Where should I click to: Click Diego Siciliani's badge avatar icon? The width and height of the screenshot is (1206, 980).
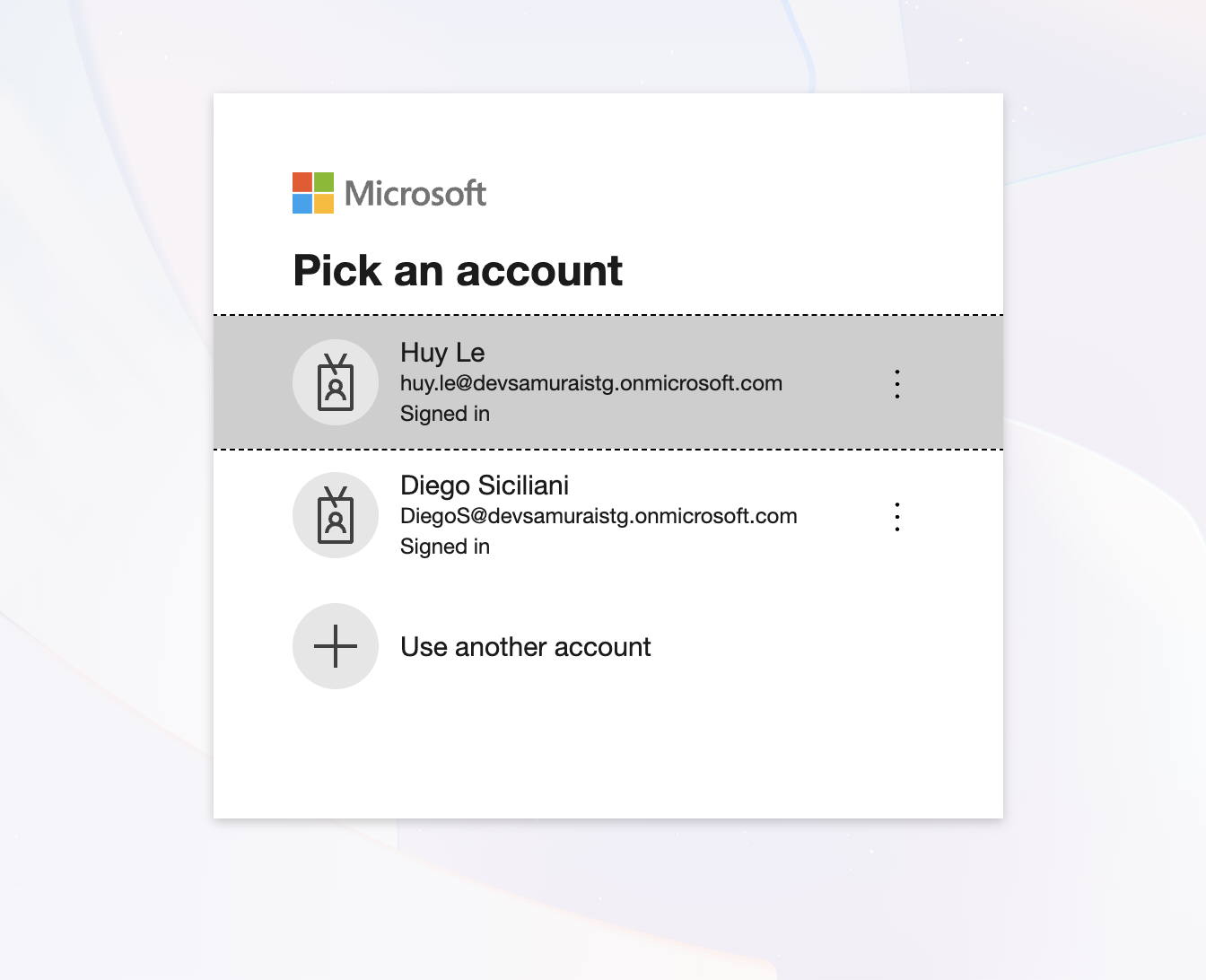336,515
